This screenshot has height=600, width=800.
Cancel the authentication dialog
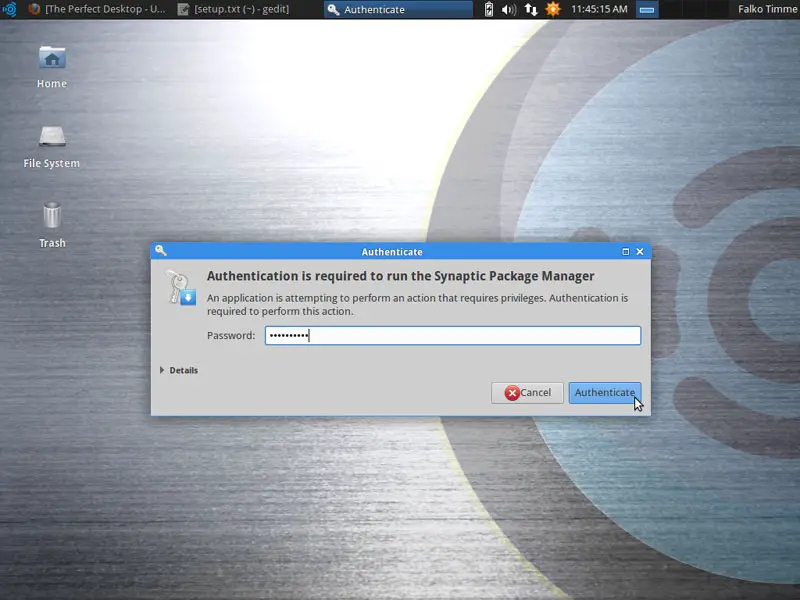pos(527,392)
